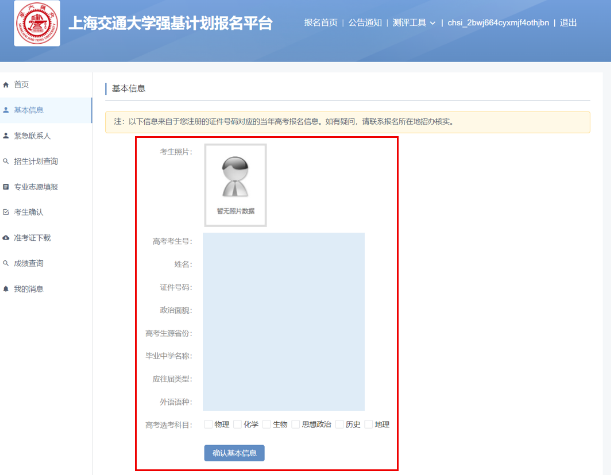611x475 pixels.
Task: Click the checkmark icon beside 考生确认
Action: [6, 212]
